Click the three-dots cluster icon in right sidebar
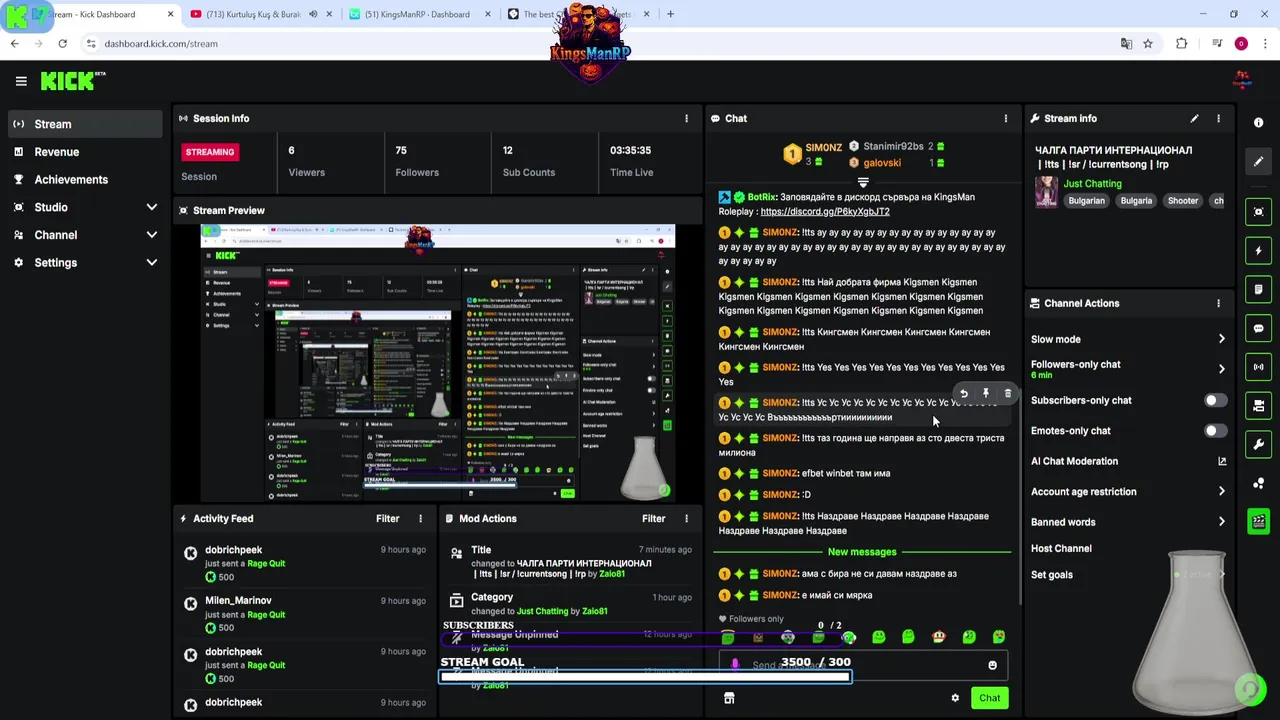The image size is (1280, 720). click(x=1258, y=483)
